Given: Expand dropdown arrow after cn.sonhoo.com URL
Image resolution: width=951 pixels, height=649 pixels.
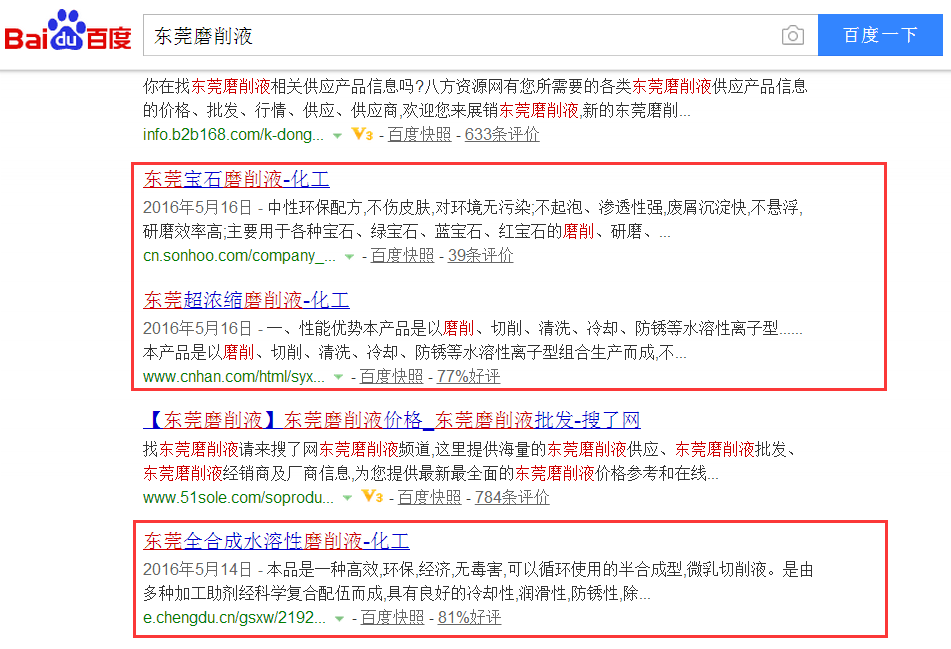Looking at the screenshot, I should [349, 257].
